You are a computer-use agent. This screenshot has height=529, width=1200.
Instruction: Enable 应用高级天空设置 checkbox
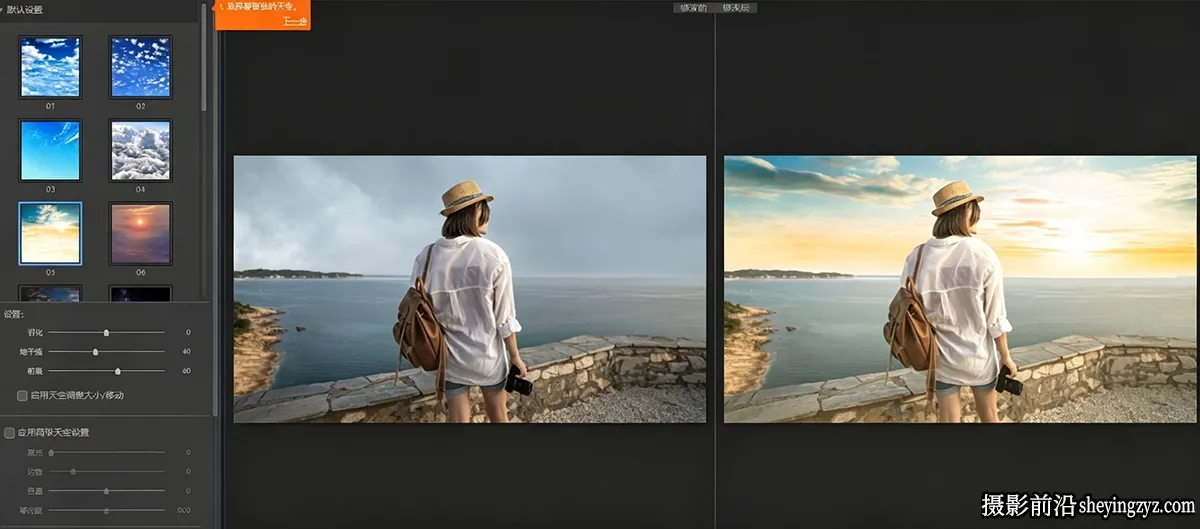pos(10,433)
